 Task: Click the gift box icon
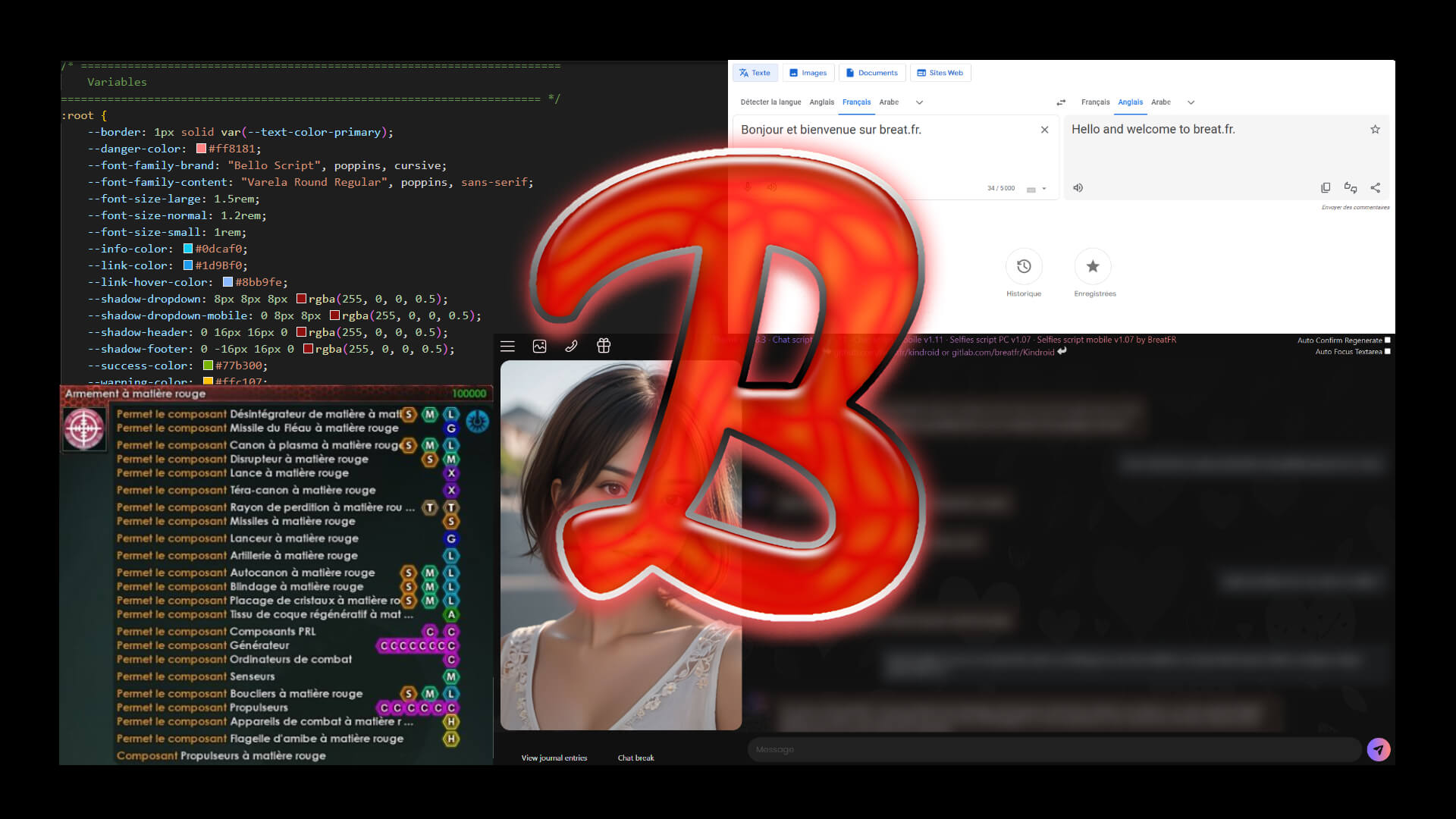pos(604,346)
